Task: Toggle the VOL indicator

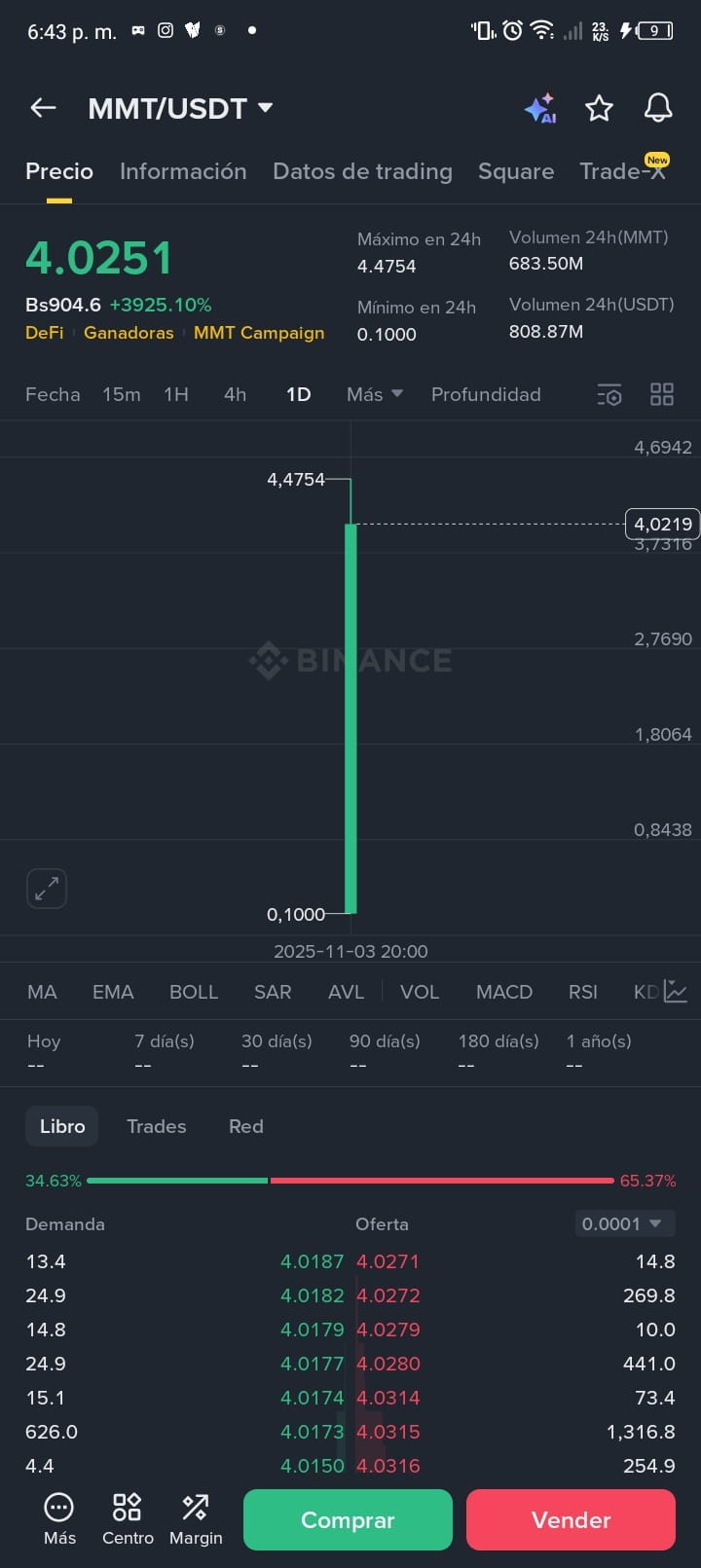Action: [x=420, y=992]
